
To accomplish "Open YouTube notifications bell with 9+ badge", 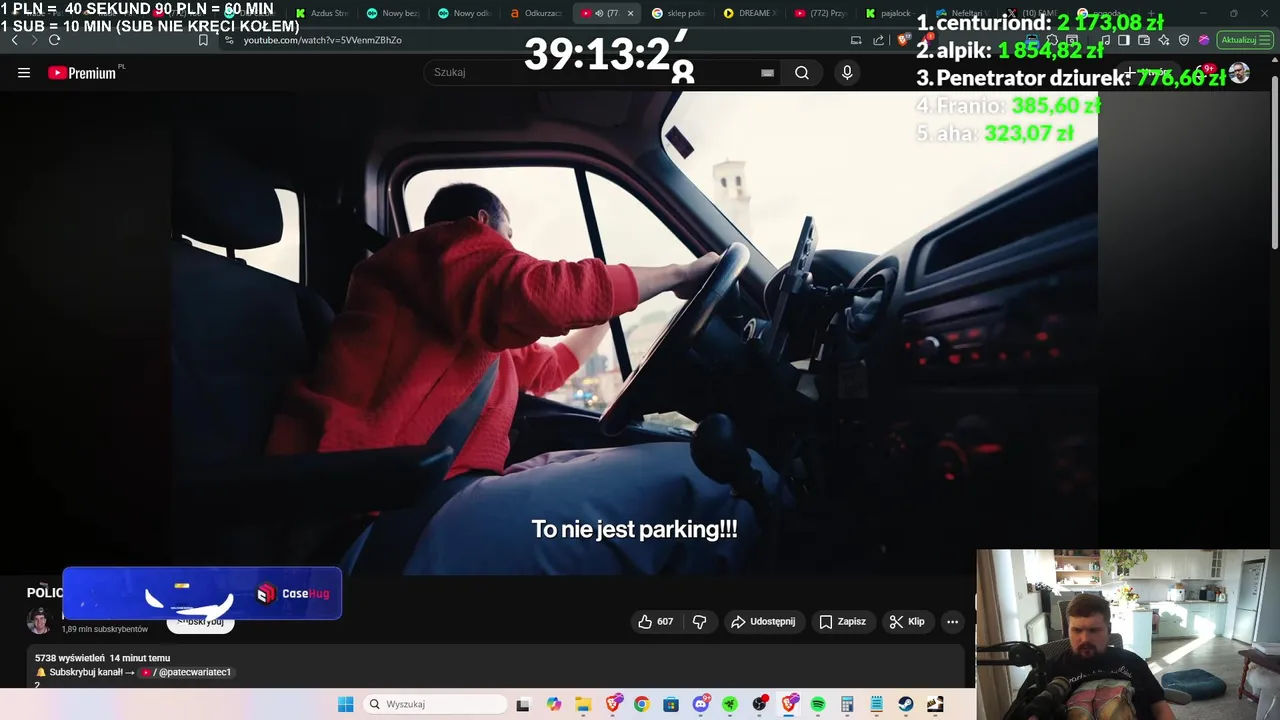I will [x=1204, y=72].
